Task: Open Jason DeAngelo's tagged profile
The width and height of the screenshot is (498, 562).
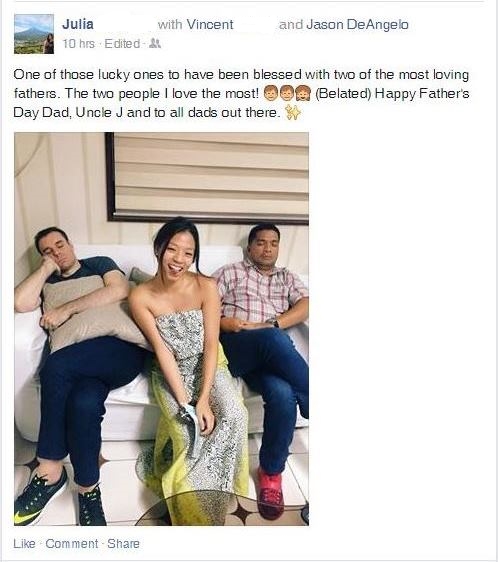Action: point(357,24)
